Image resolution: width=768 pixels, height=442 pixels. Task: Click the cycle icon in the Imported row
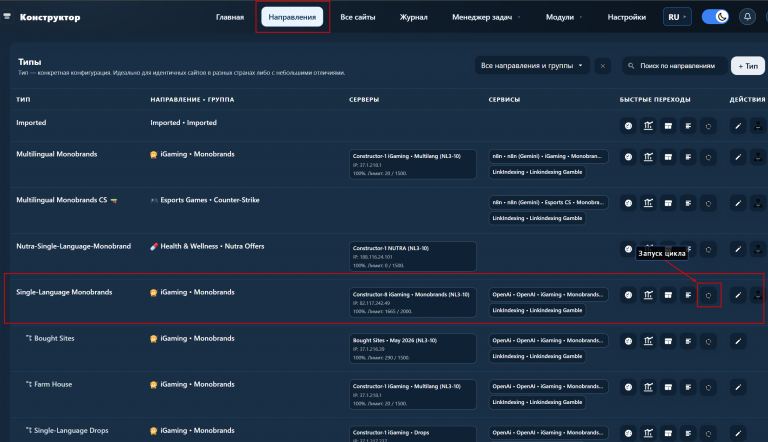(708, 126)
